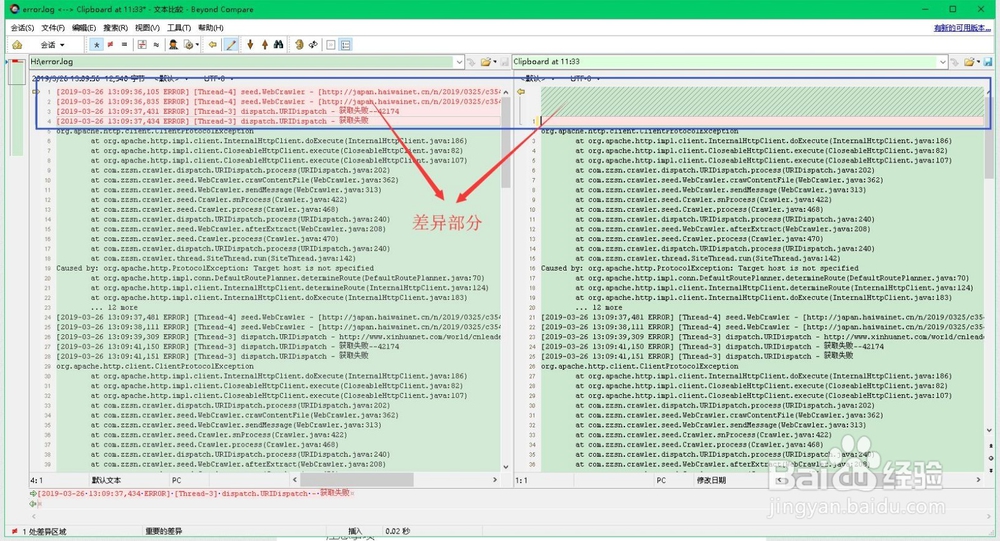
Task: Click '插入' insert mode indicator
Action: pyautogui.click(x=355, y=531)
